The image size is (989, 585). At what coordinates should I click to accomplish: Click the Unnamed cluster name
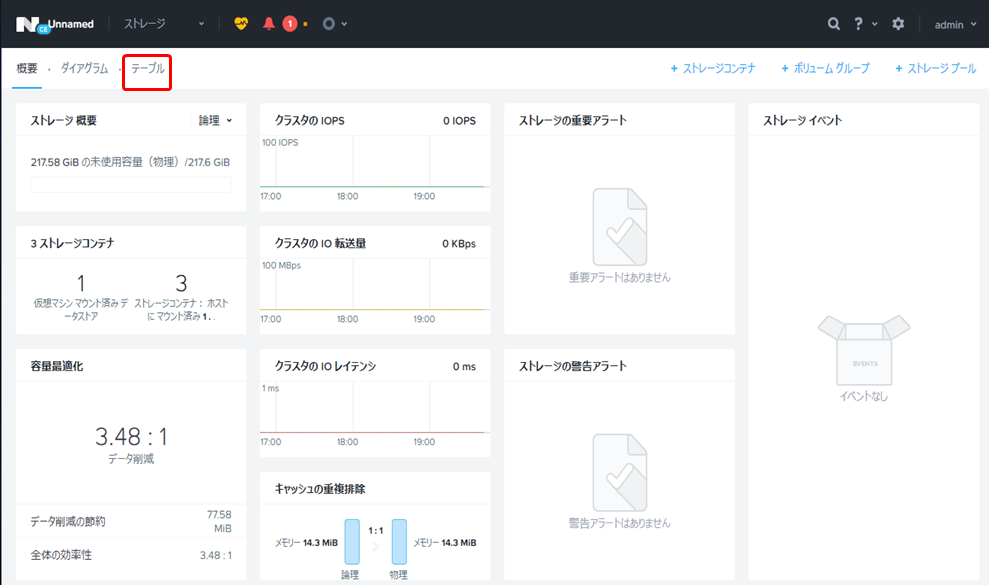pyautogui.click(x=71, y=24)
